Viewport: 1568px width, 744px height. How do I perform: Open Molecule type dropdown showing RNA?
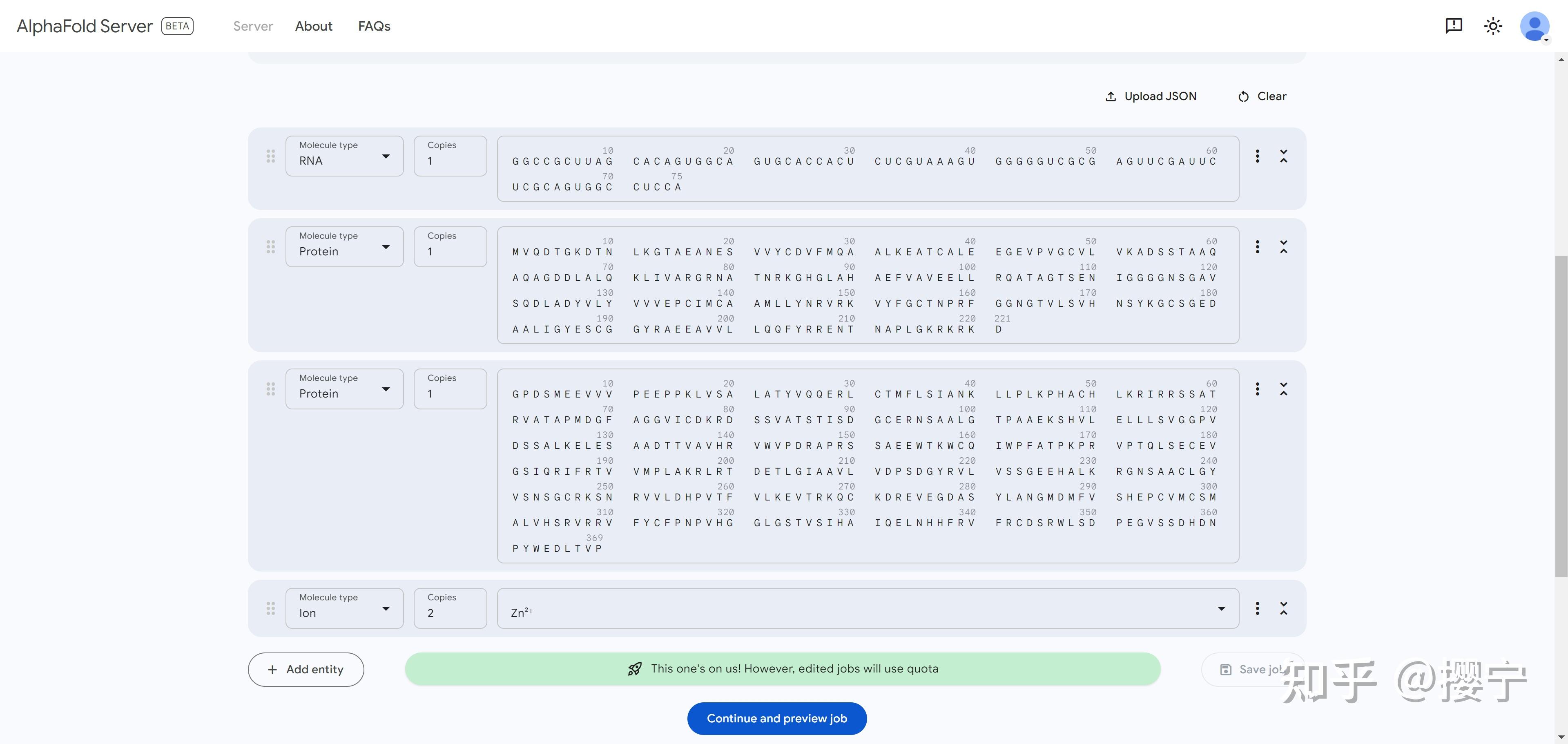click(x=344, y=156)
